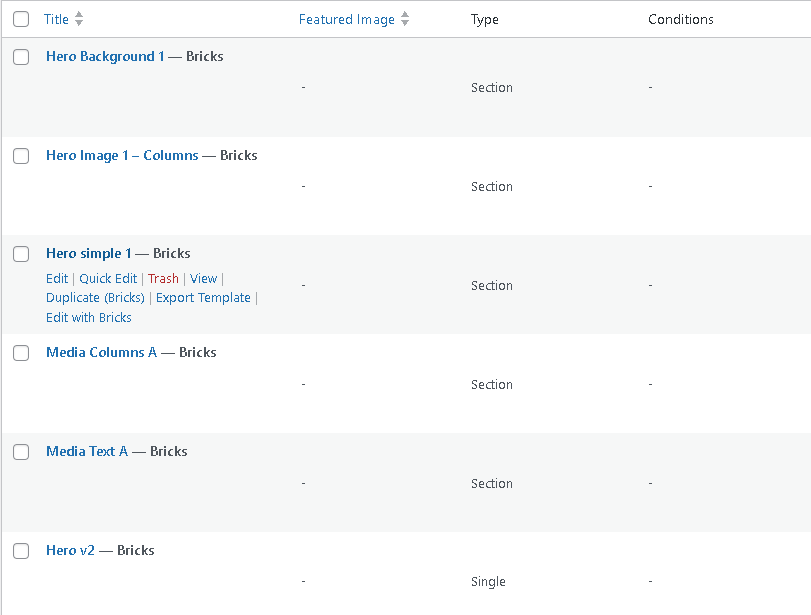
Task: Click Edit with Bricks for Hero simple 1
Action: click(89, 317)
